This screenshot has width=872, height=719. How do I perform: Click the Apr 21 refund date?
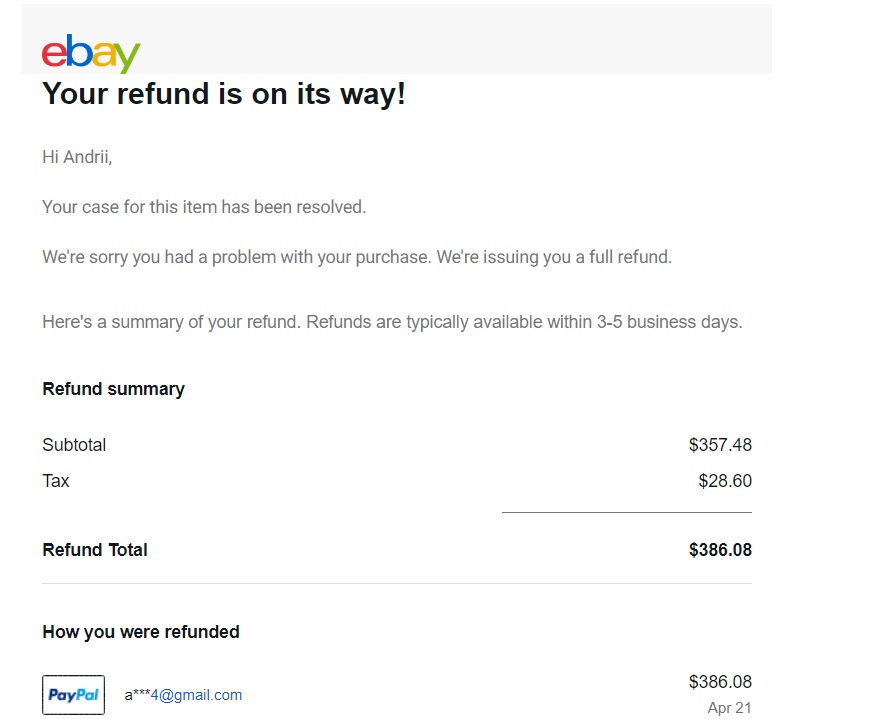[729, 708]
